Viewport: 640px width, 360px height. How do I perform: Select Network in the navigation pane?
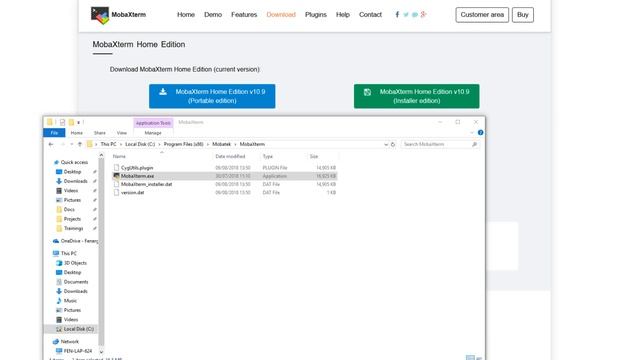tap(69, 342)
